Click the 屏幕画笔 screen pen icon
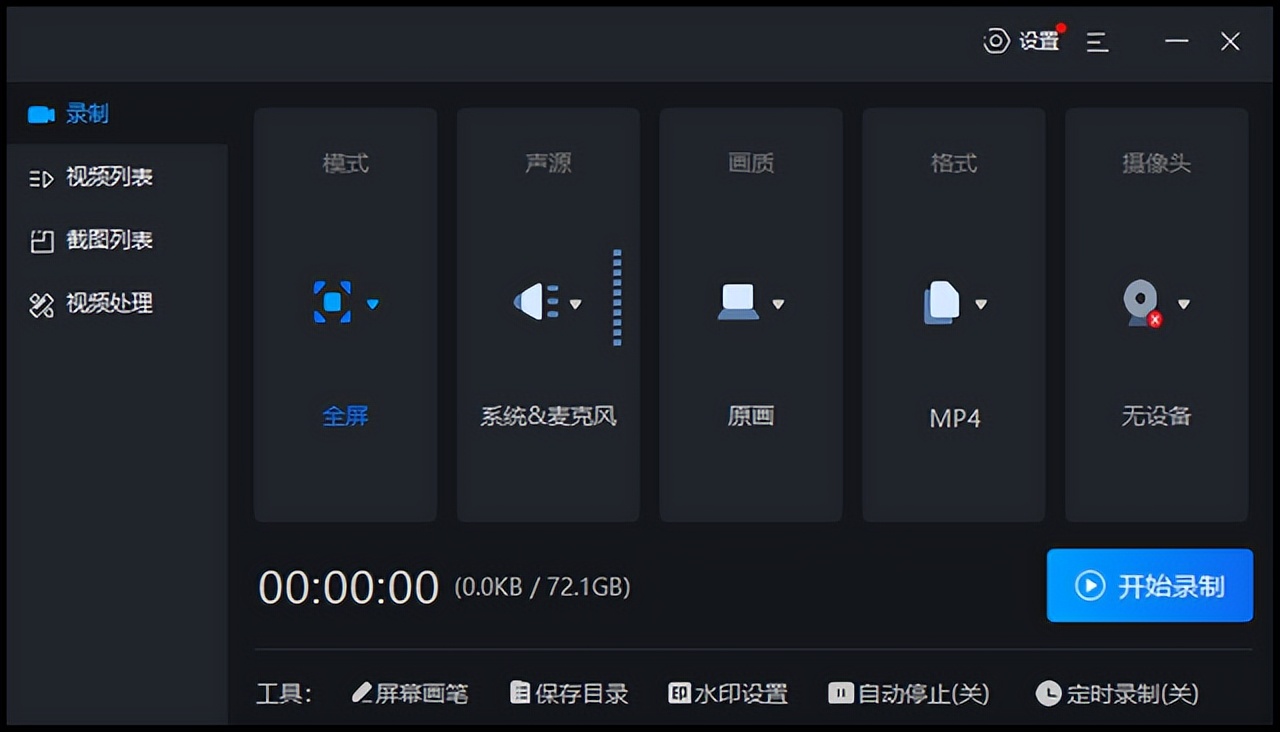The width and height of the screenshot is (1280, 732). pos(362,693)
